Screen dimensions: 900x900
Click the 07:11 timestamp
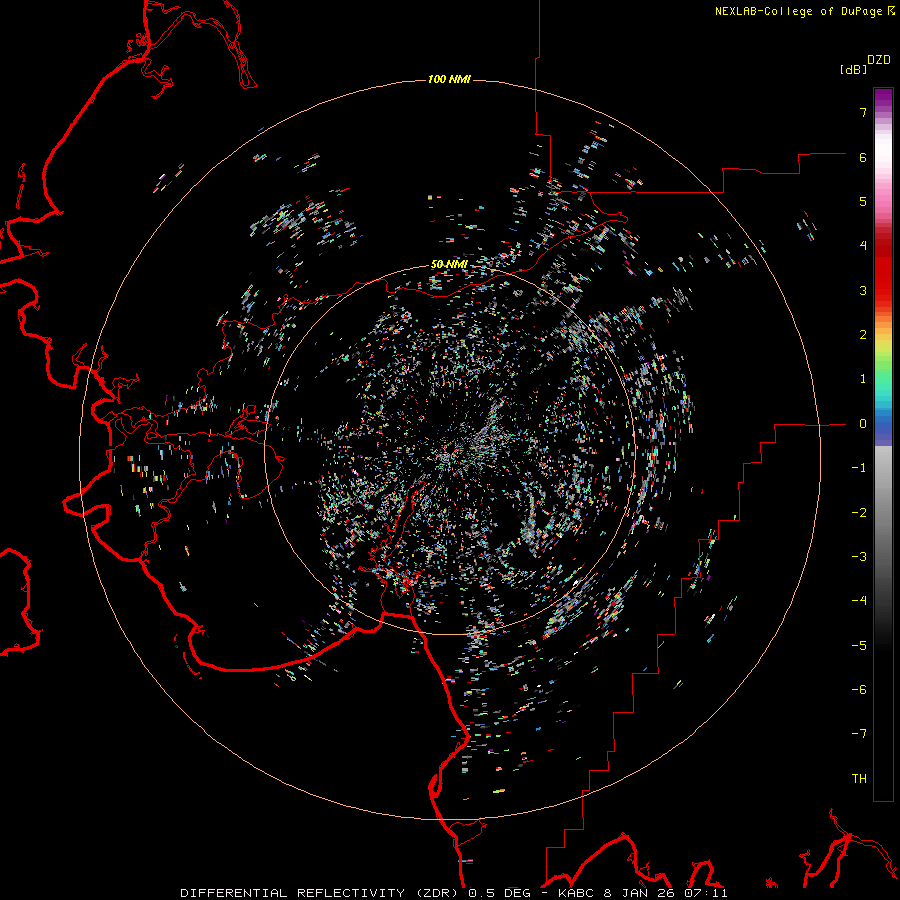pyautogui.click(x=704, y=893)
